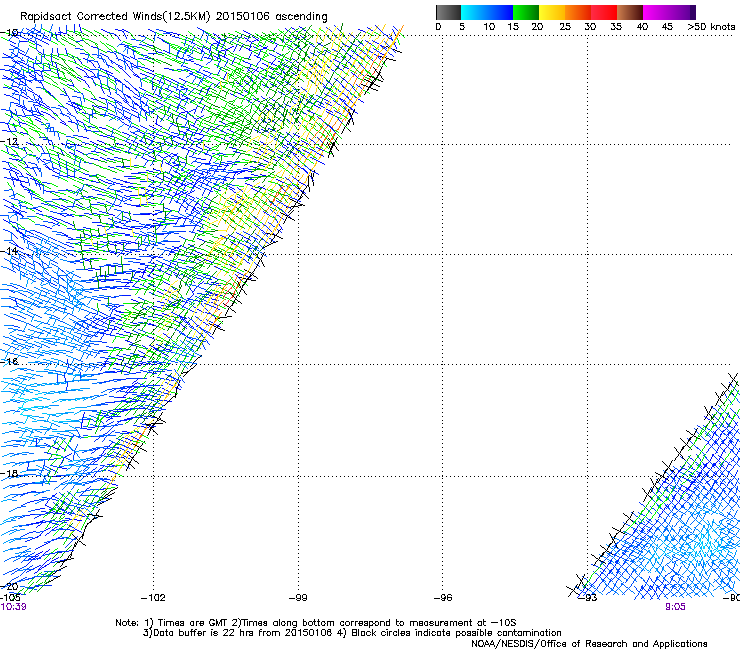Click the NOAA/NESDIS credit text

(589, 644)
